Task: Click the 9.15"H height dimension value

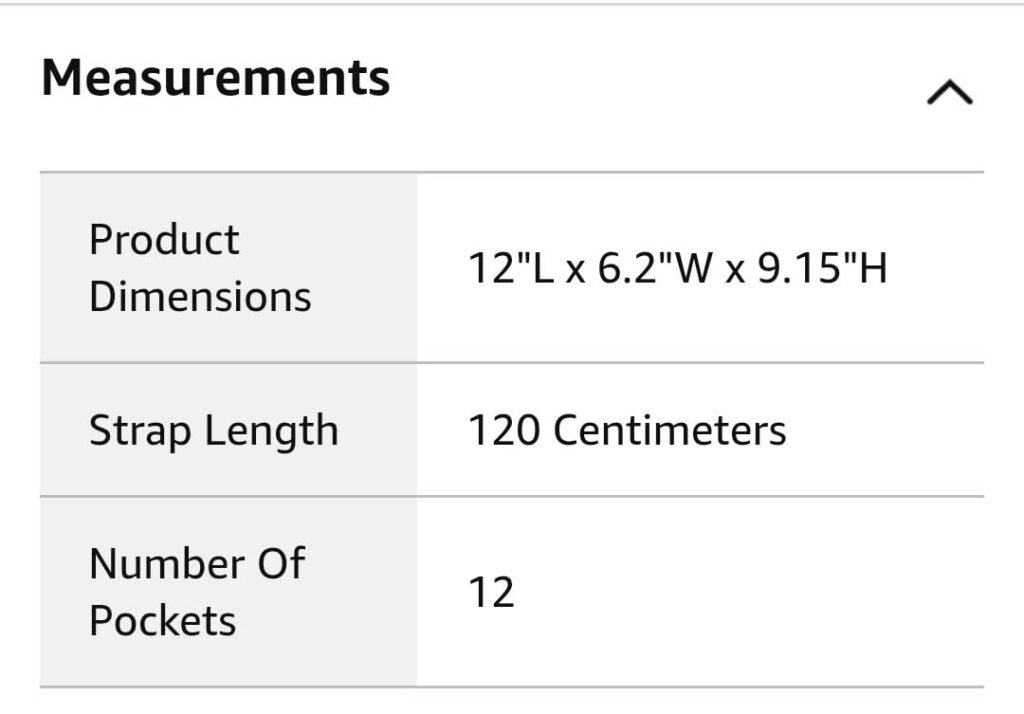Action: coord(822,268)
